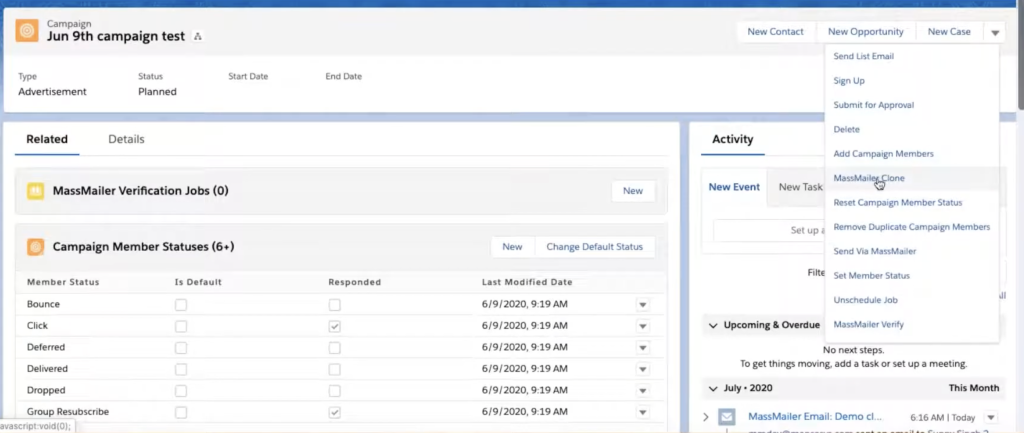Screen dimensions: 1024x433
Task: Toggle Is Default checkbox for Deferred
Action: (181, 347)
